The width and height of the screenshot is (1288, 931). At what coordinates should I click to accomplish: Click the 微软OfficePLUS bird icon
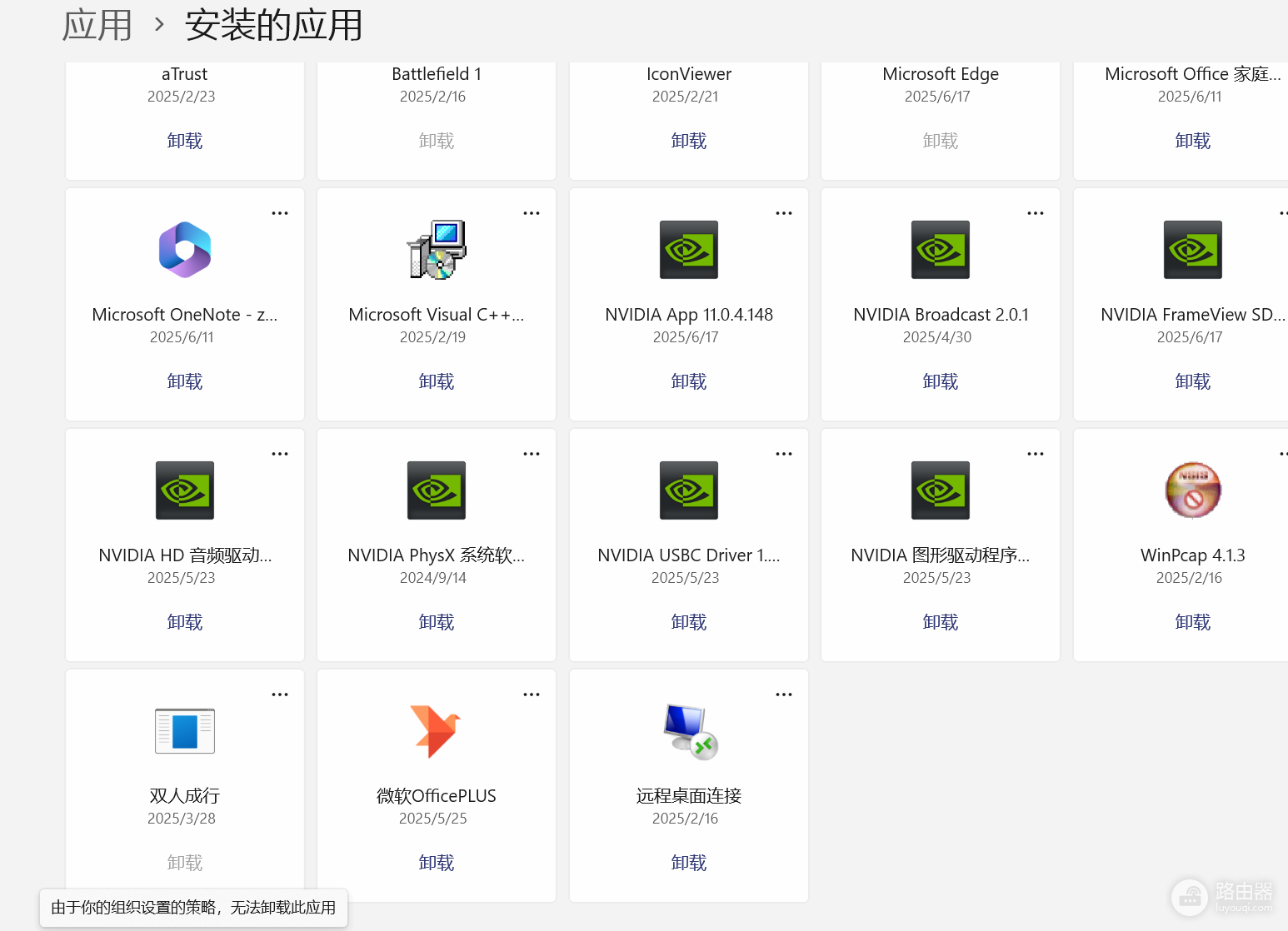436,731
